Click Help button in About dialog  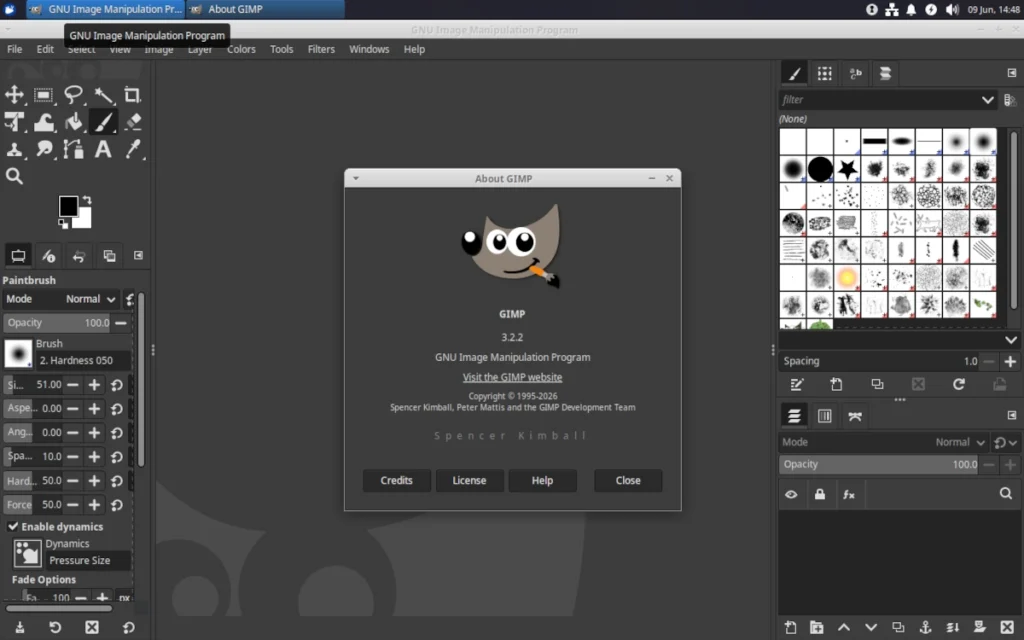tap(542, 481)
